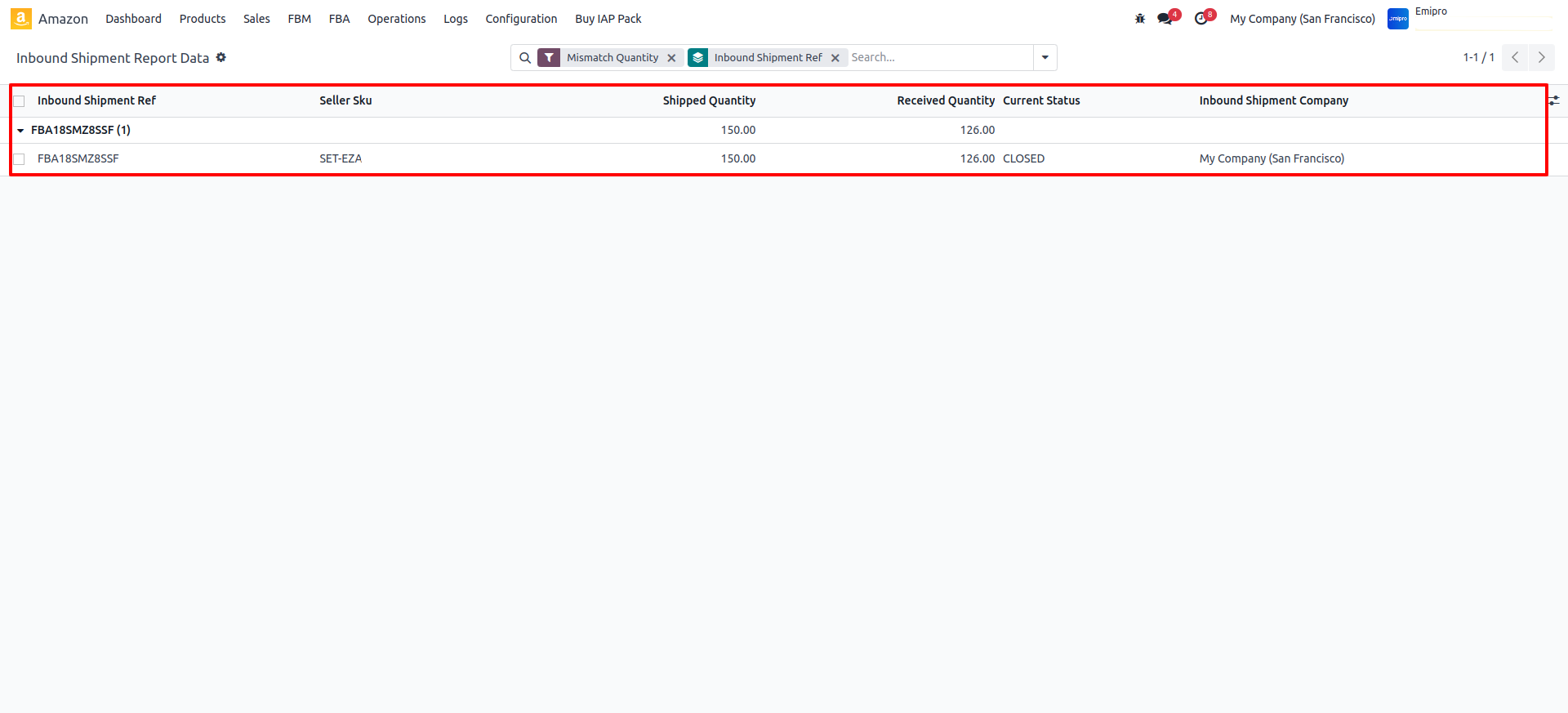Viewport: 1568px width, 713px height.
Task: Remove the Mismatch Quantity filter
Action: (671, 58)
